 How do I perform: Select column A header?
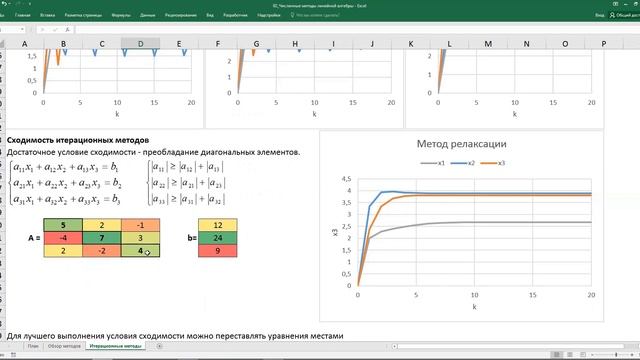pyautogui.click(x=24, y=44)
